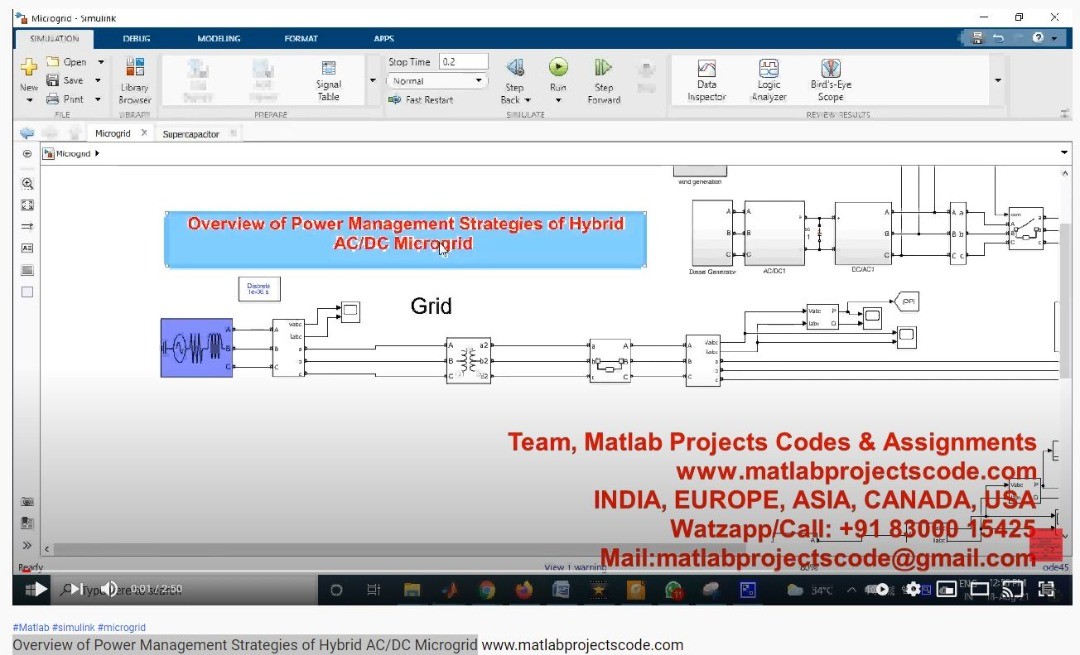Viewport: 1080px width, 655px height.
Task: Mute the video volume
Action: (x=110, y=590)
